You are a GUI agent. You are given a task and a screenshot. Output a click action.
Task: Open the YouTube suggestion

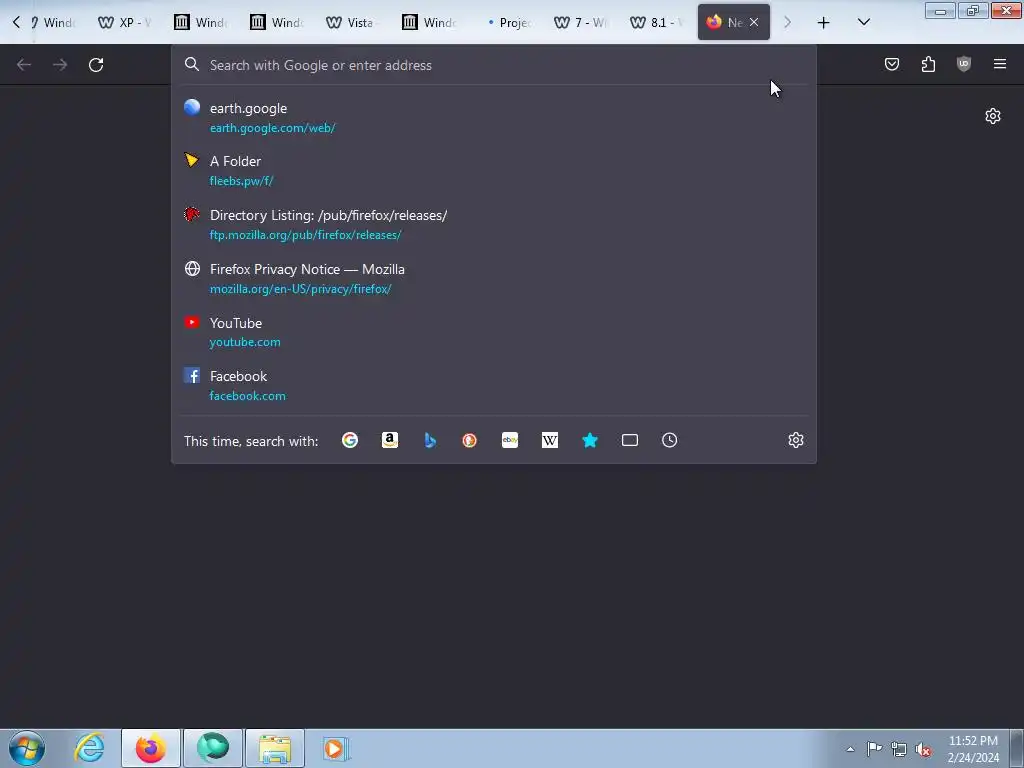point(494,332)
